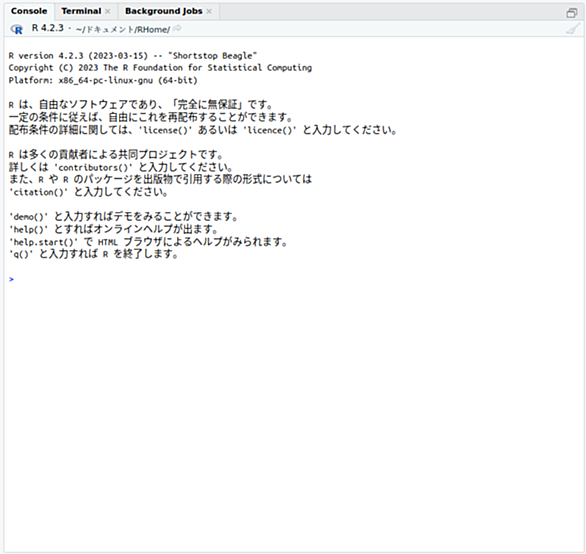
Task: Click the R 4.2.3 version label
Action: 48,28
